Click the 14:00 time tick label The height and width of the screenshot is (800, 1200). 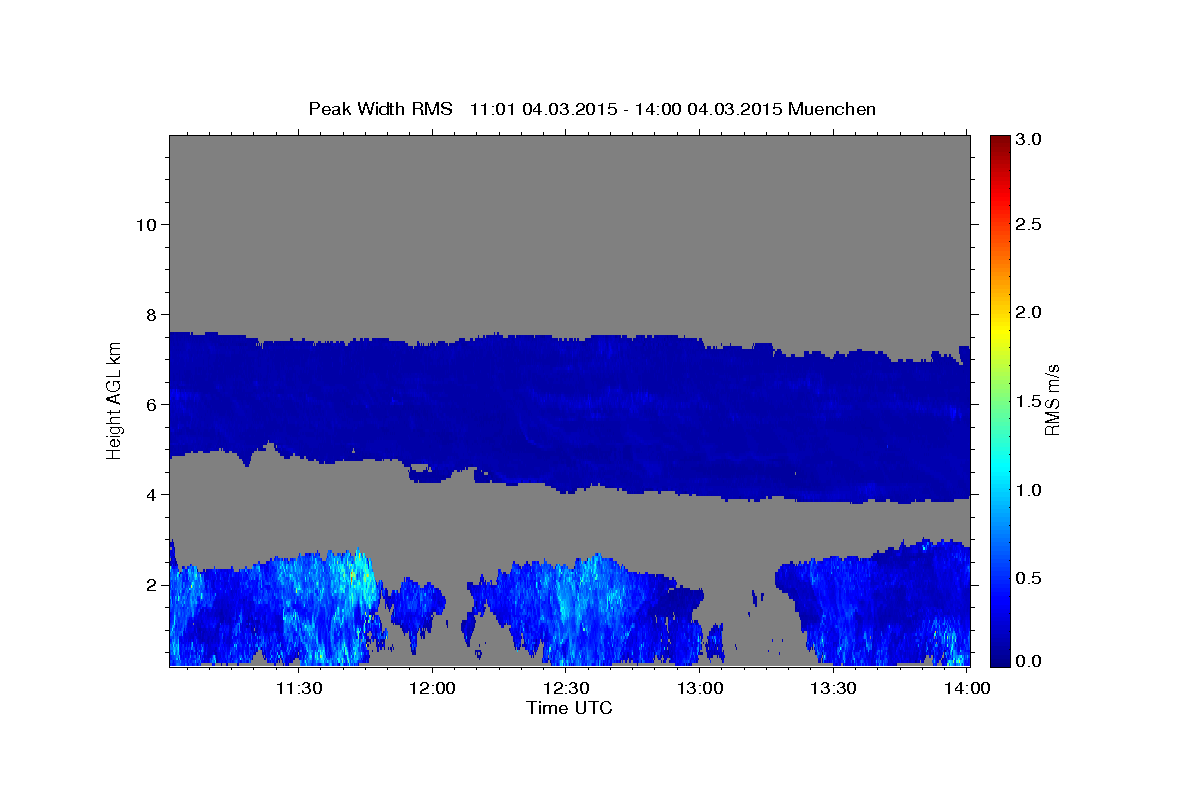(x=967, y=688)
